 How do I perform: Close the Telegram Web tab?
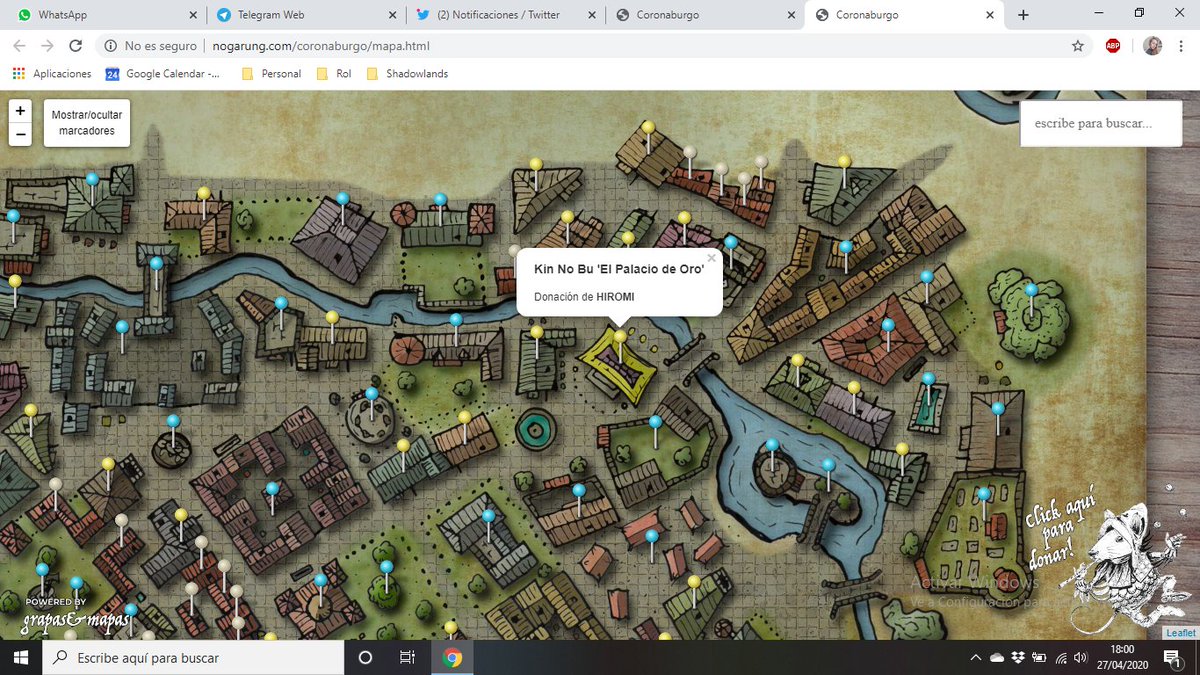coord(392,15)
